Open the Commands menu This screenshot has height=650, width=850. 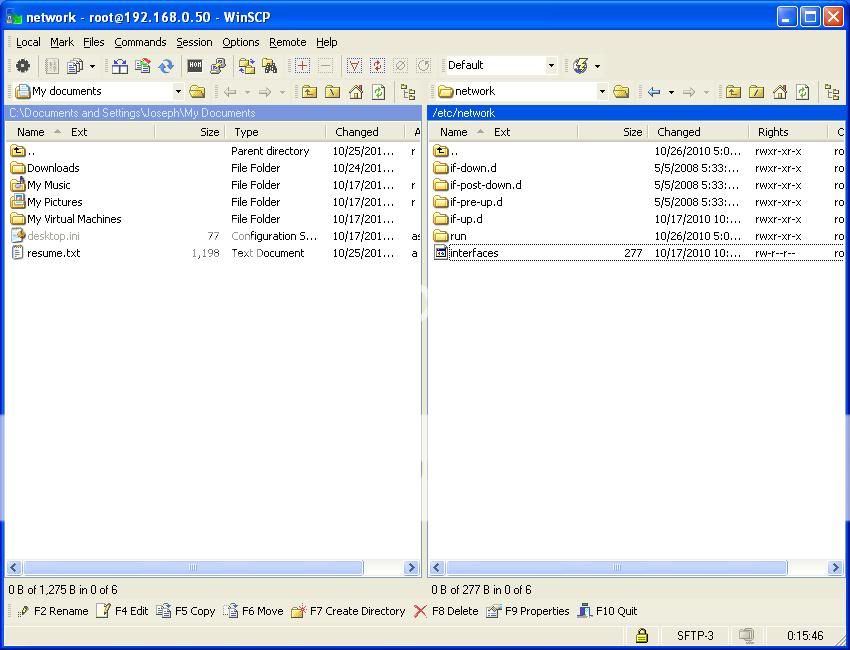point(140,42)
